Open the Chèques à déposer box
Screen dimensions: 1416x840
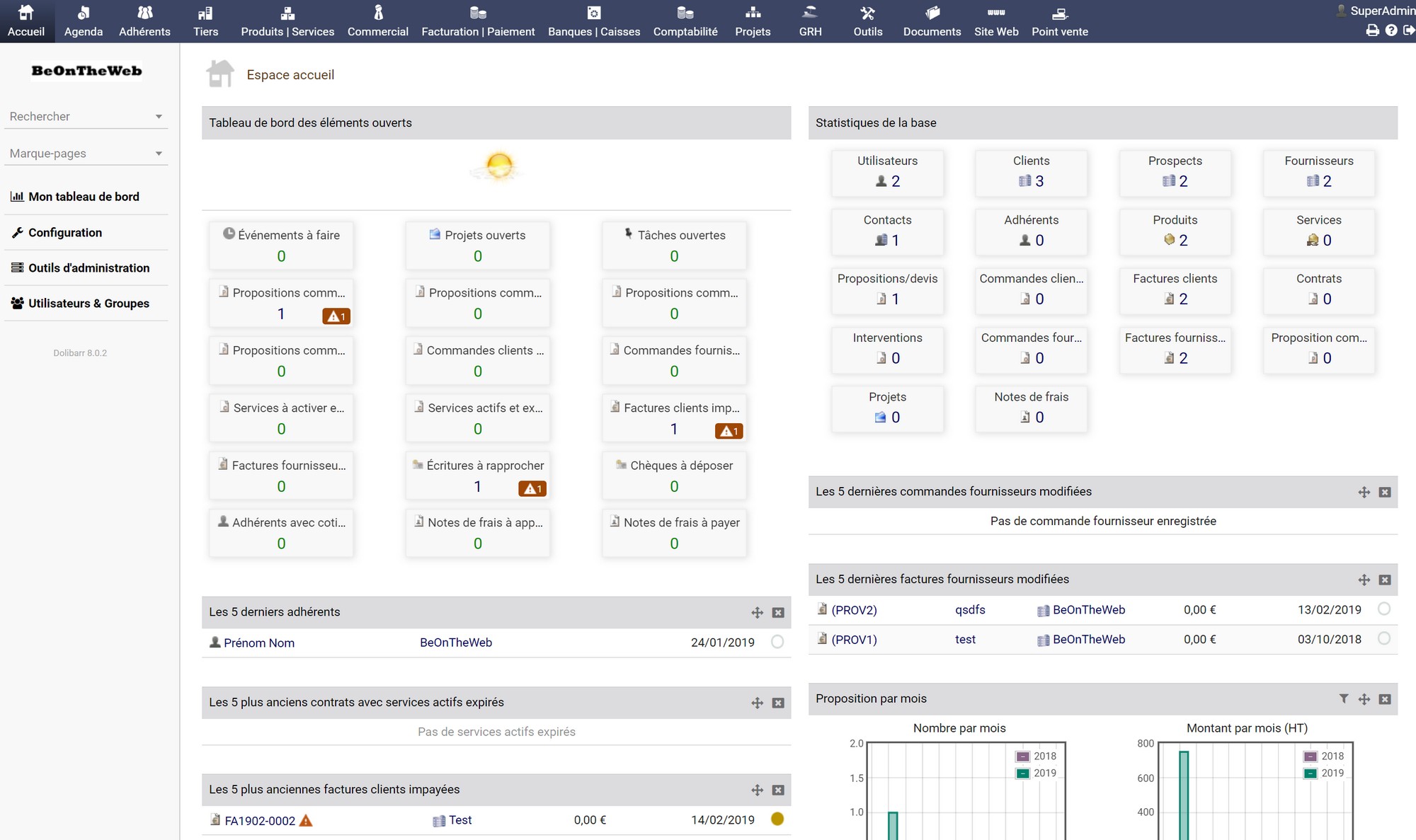674,476
